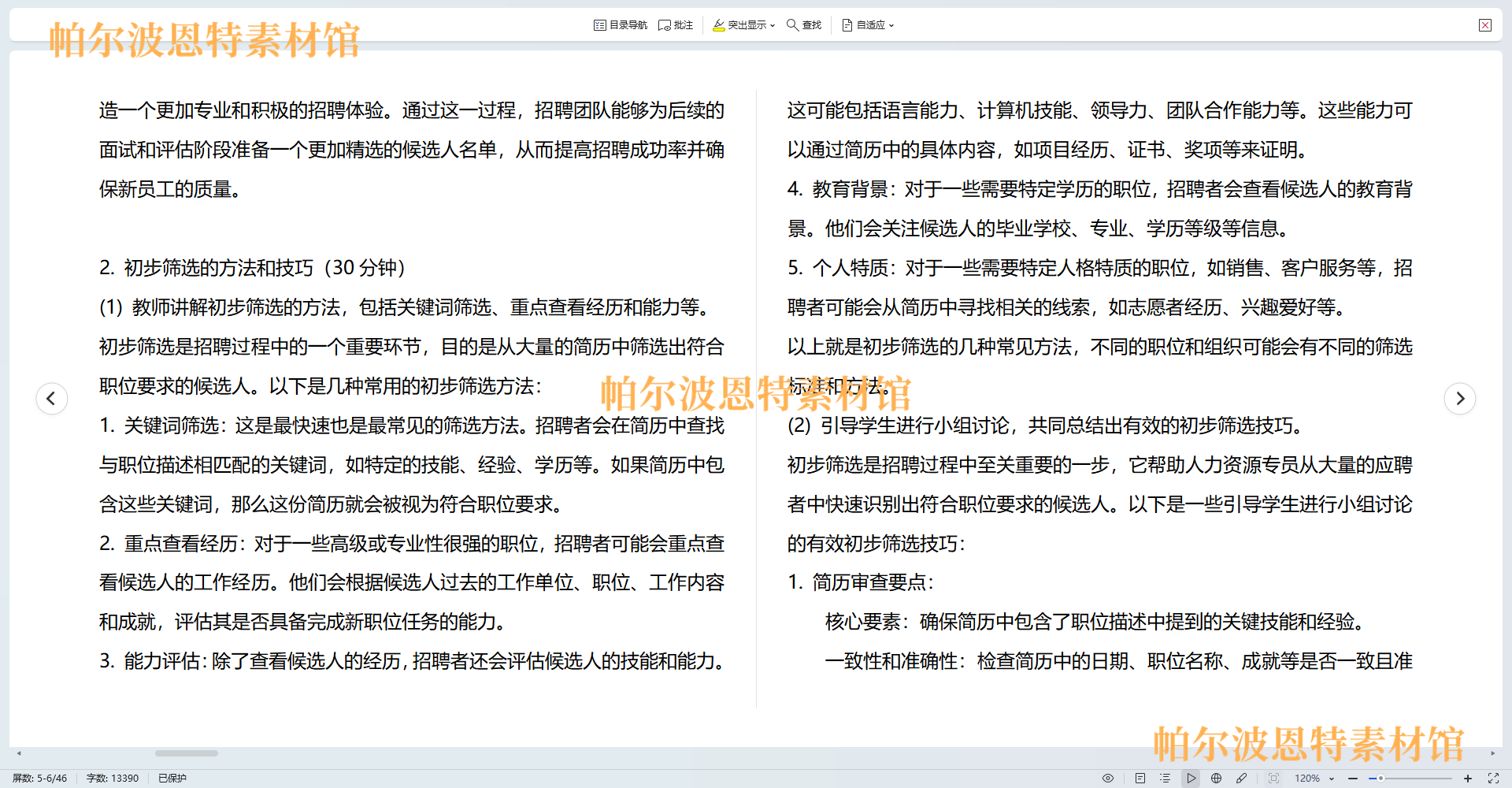Show 批注 comments
1512x788 pixels.
(x=676, y=25)
